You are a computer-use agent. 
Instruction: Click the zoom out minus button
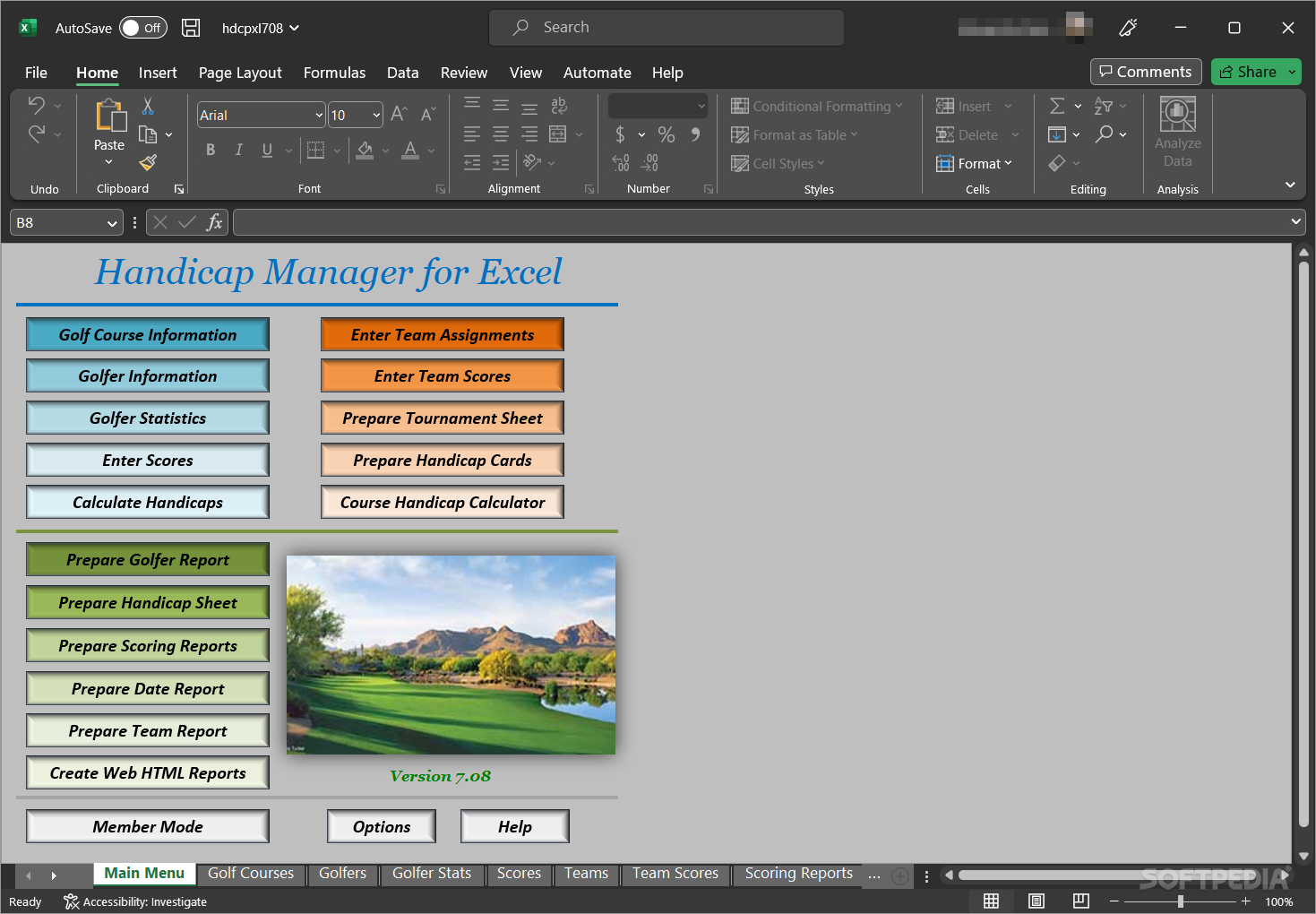pos(1114,901)
